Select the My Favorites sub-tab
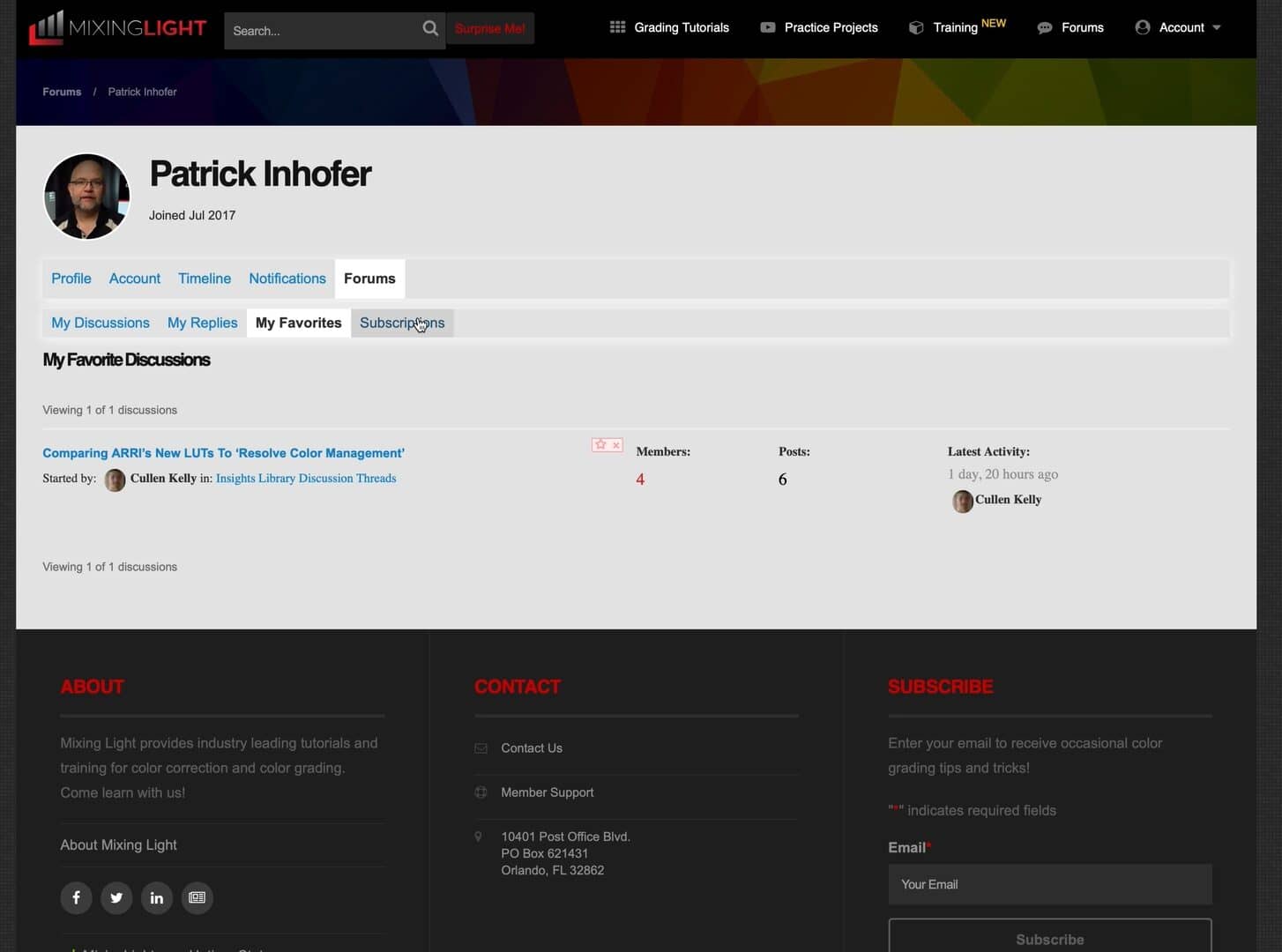Viewport: 1282px width, 952px height. tap(298, 323)
